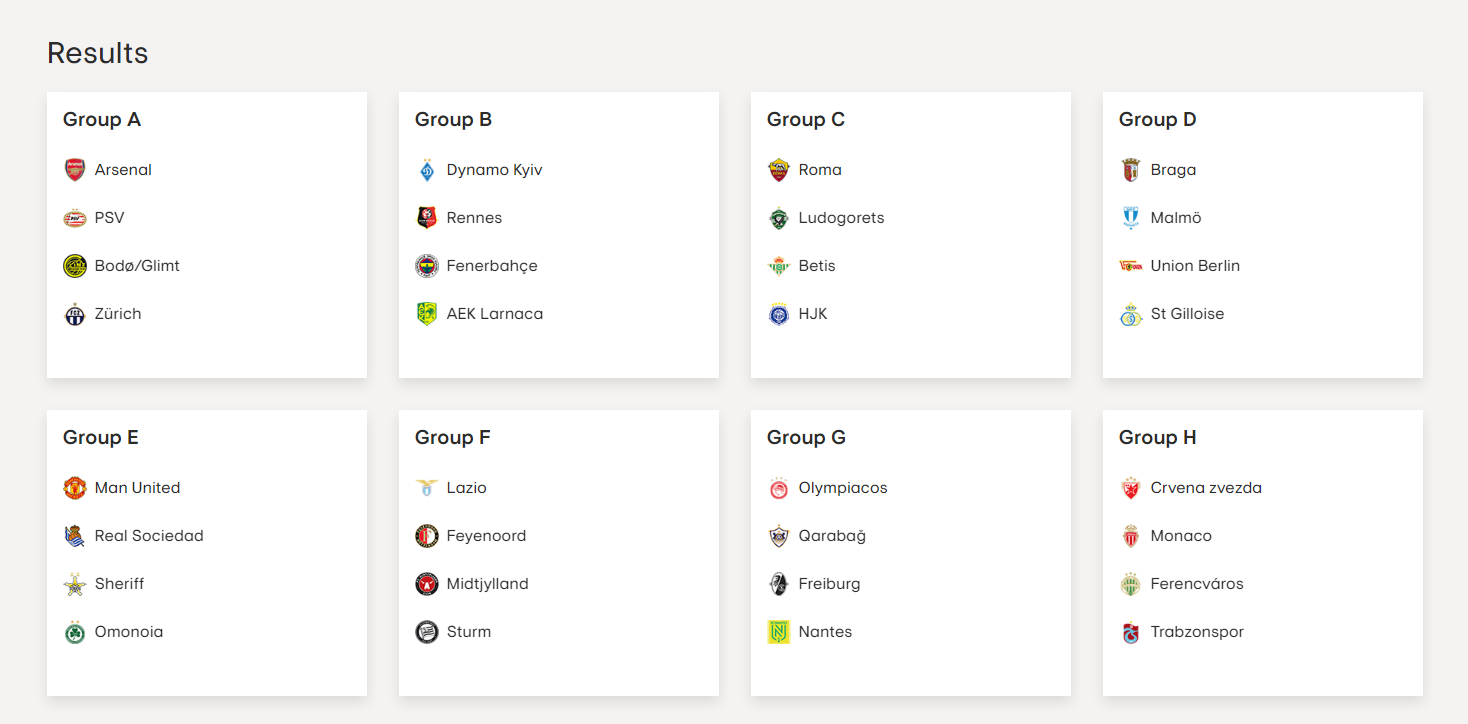Open the Crvena zvezda team link
Screen dimensions: 1468x724
pos(1206,488)
